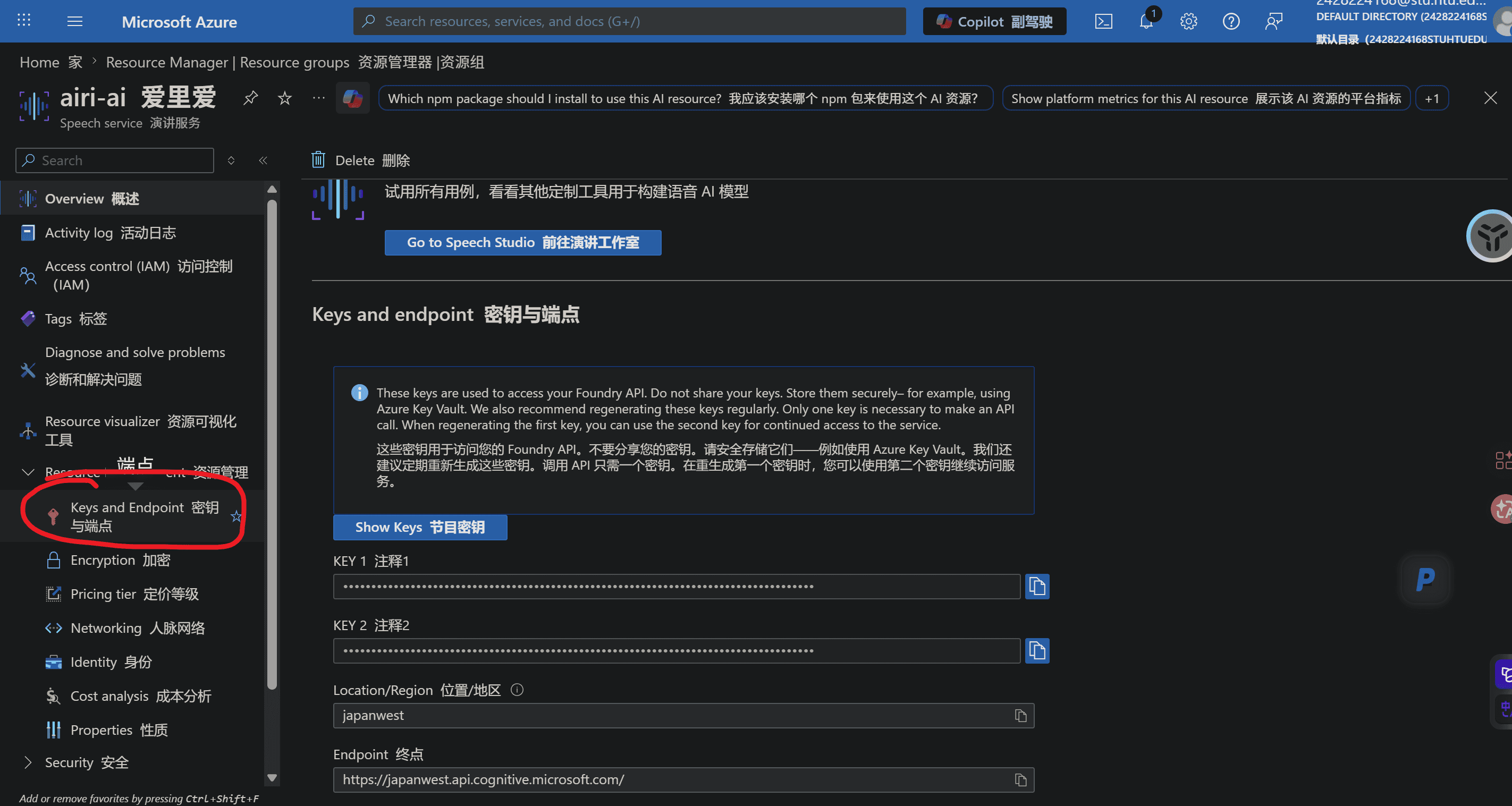This screenshot has width=1512, height=806.
Task: Open the Azure portal hamburger menu
Action: 74,22
